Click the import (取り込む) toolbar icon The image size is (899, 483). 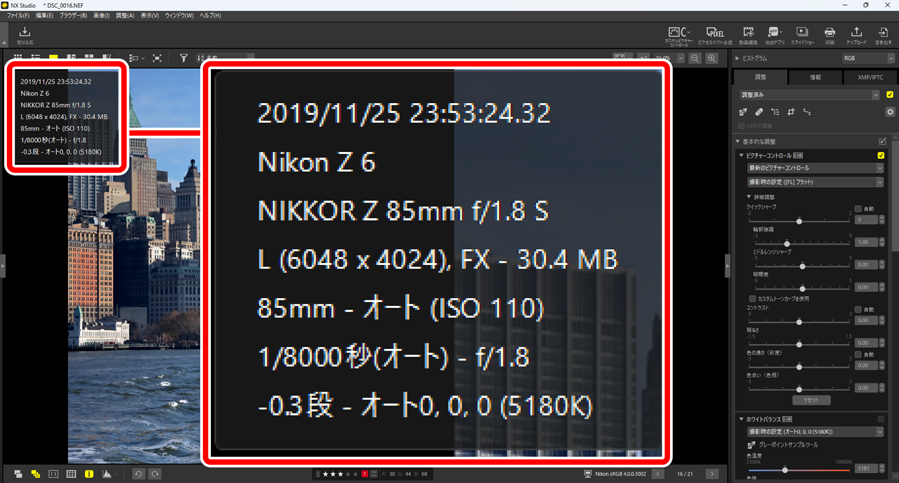25,36
